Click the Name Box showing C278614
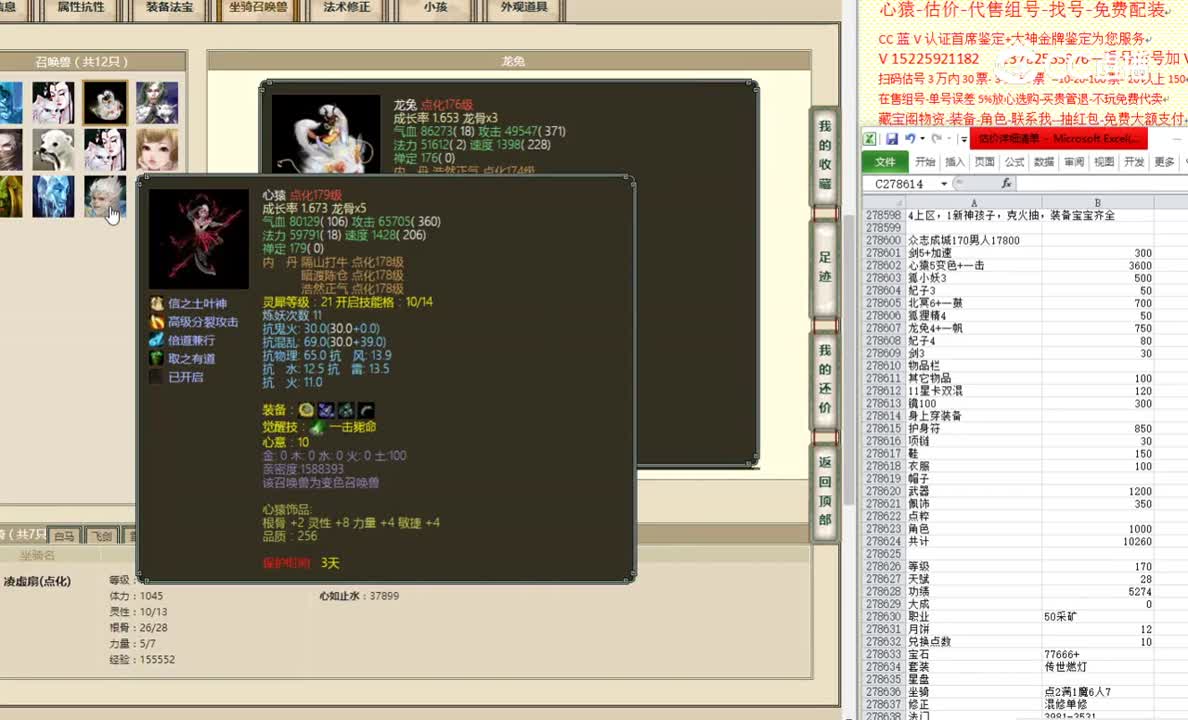This screenshot has height=720, width=1188. tap(900, 183)
